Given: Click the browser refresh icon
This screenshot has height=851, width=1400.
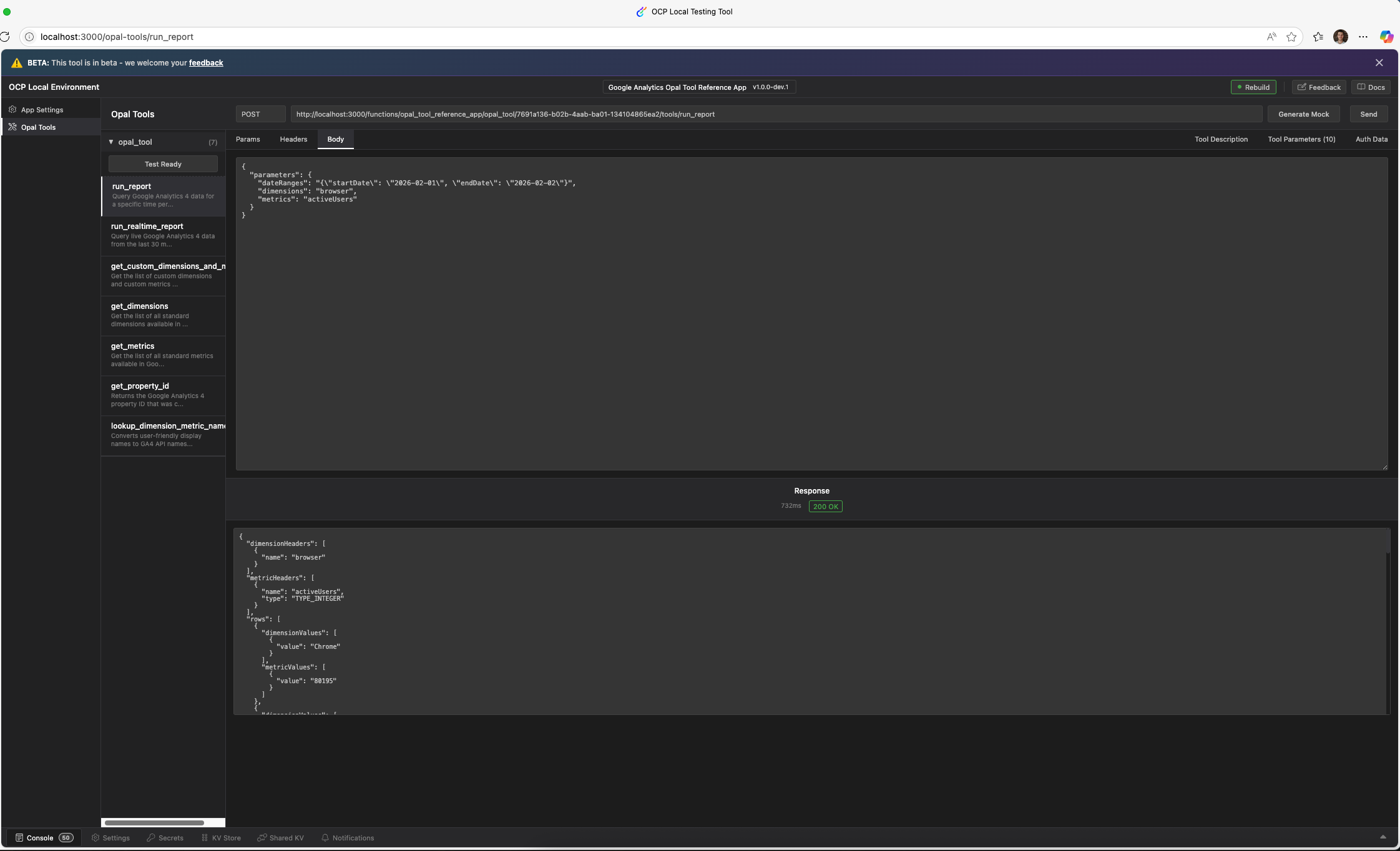Looking at the screenshot, I should coord(5,37).
